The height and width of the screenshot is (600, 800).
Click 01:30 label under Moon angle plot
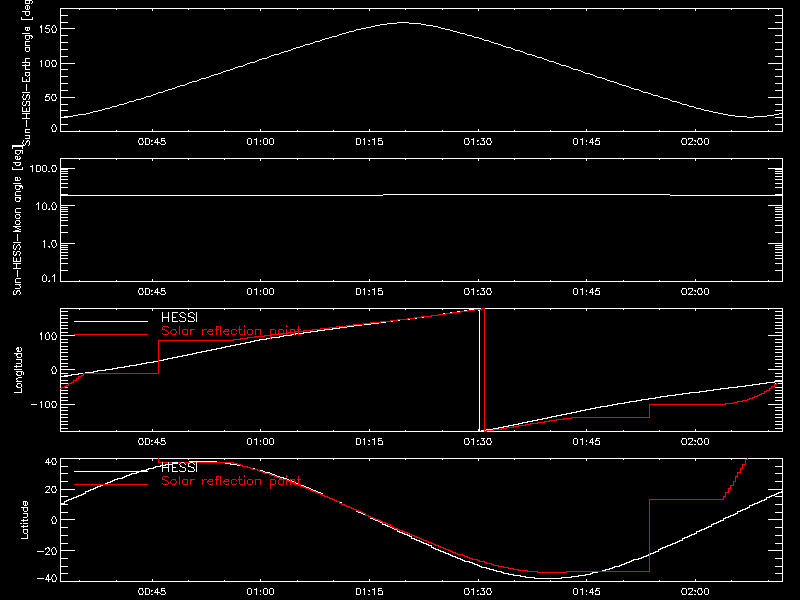pos(478,292)
